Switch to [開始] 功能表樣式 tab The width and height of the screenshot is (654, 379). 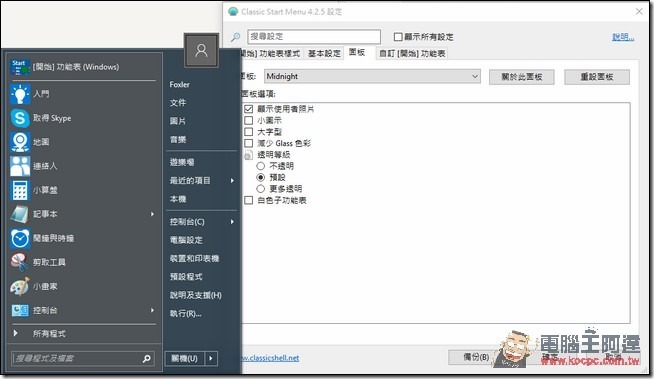pyautogui.click(x=272, y=53)
